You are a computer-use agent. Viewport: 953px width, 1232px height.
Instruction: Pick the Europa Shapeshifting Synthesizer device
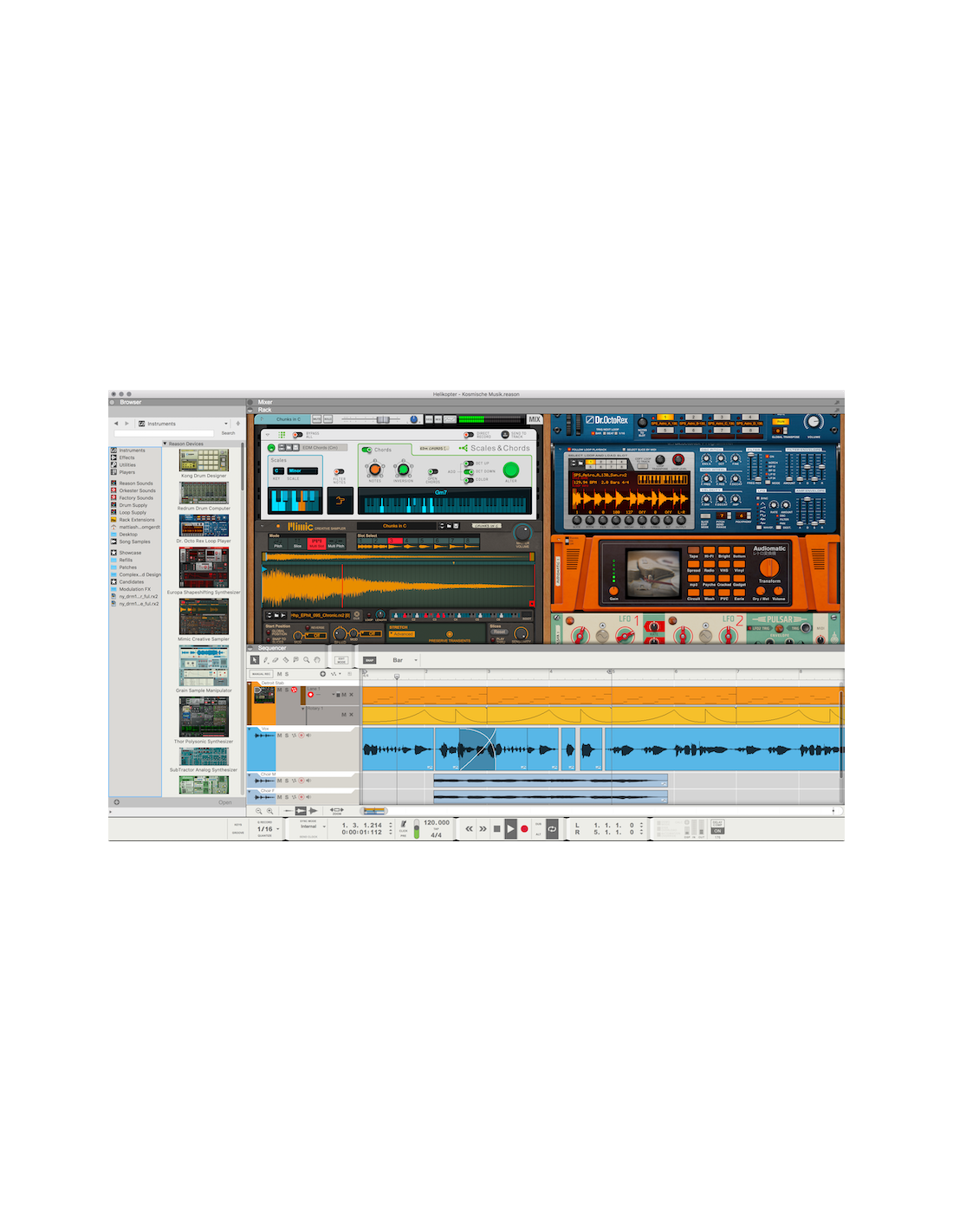click(x=204, y=567)
